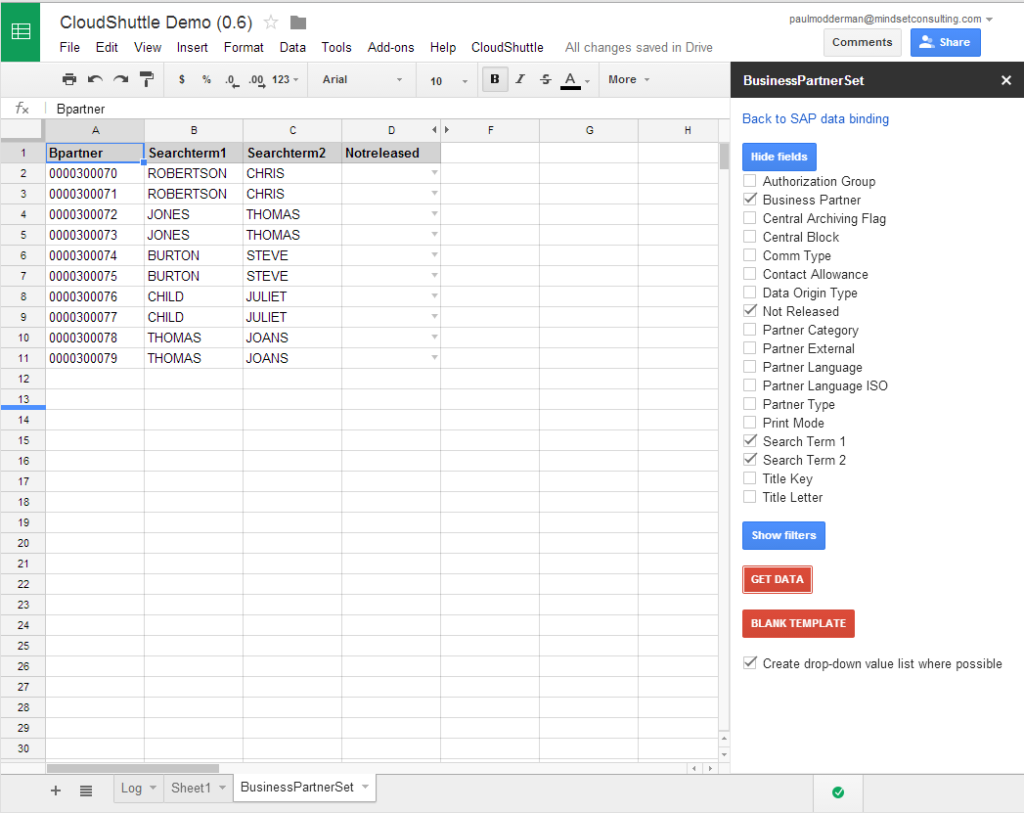Open Notreleased dropdown for row 6

434,255
